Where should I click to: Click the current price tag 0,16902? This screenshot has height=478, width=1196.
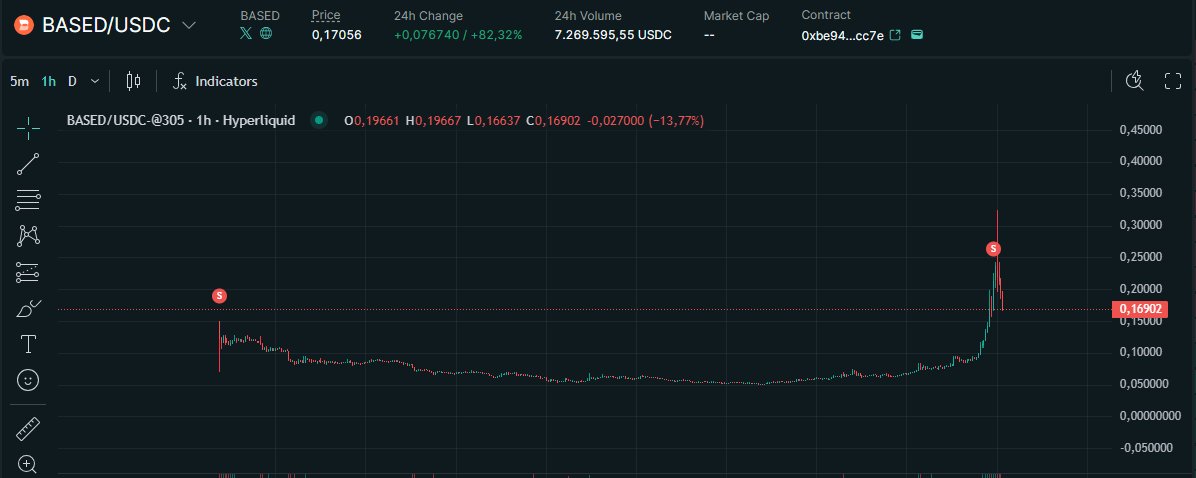click(x=1140, y=309)
